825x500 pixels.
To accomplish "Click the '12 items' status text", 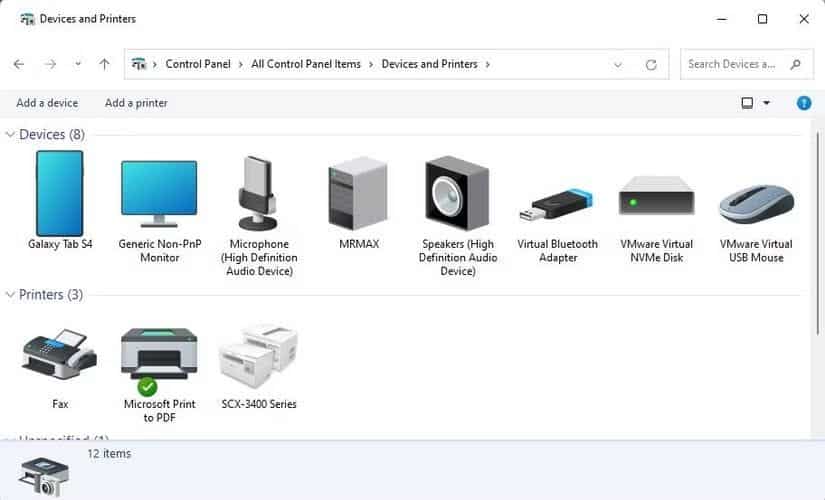I will (x=109, y=454).
